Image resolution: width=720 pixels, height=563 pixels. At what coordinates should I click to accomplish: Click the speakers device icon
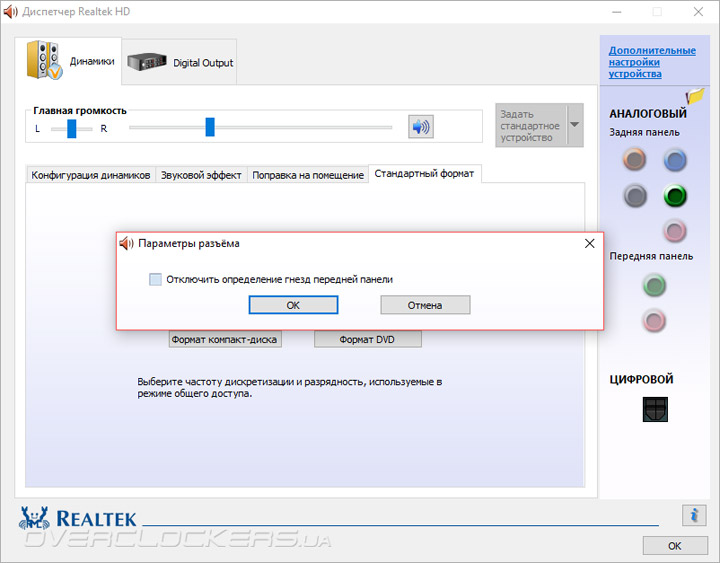(44, 60)
